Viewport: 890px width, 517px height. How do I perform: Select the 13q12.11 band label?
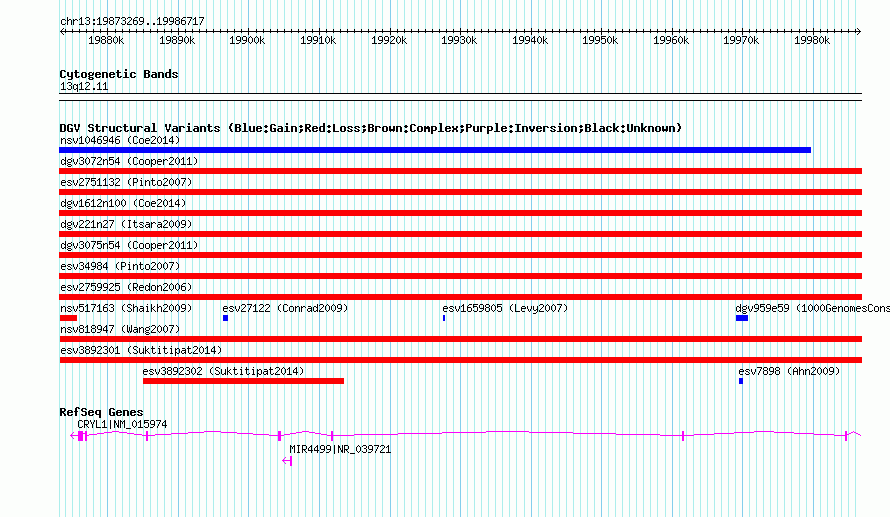[x=84, y=86]
